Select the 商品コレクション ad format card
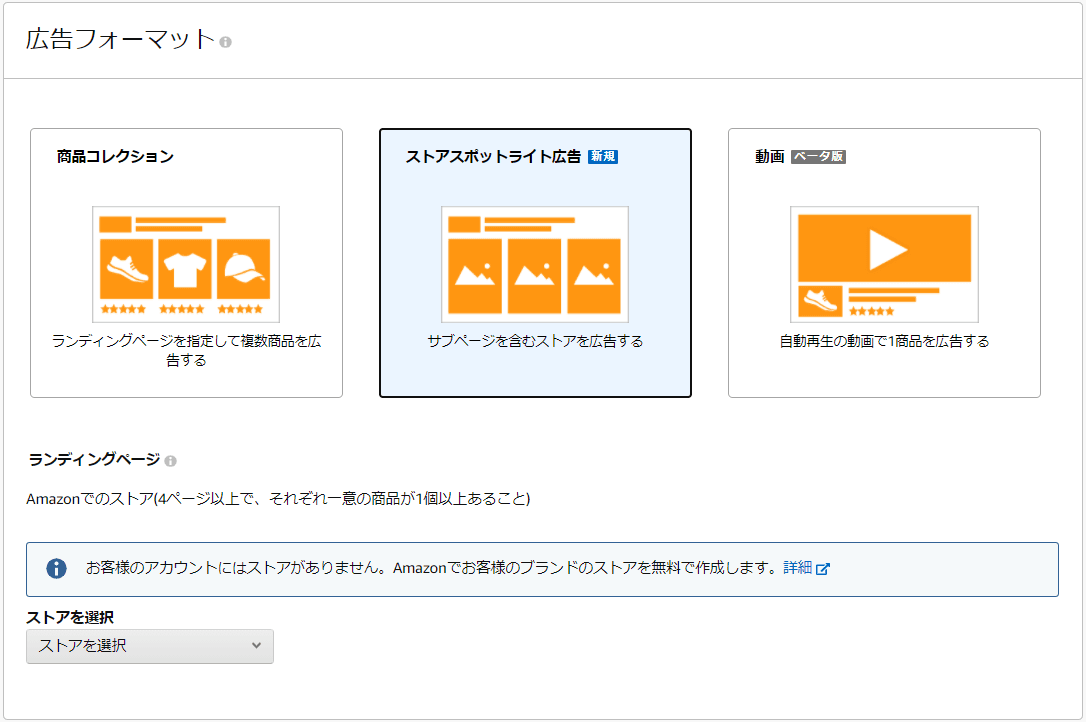This screenshot has height=722, width=1086. pyautogui.click(x=186, y=263)
